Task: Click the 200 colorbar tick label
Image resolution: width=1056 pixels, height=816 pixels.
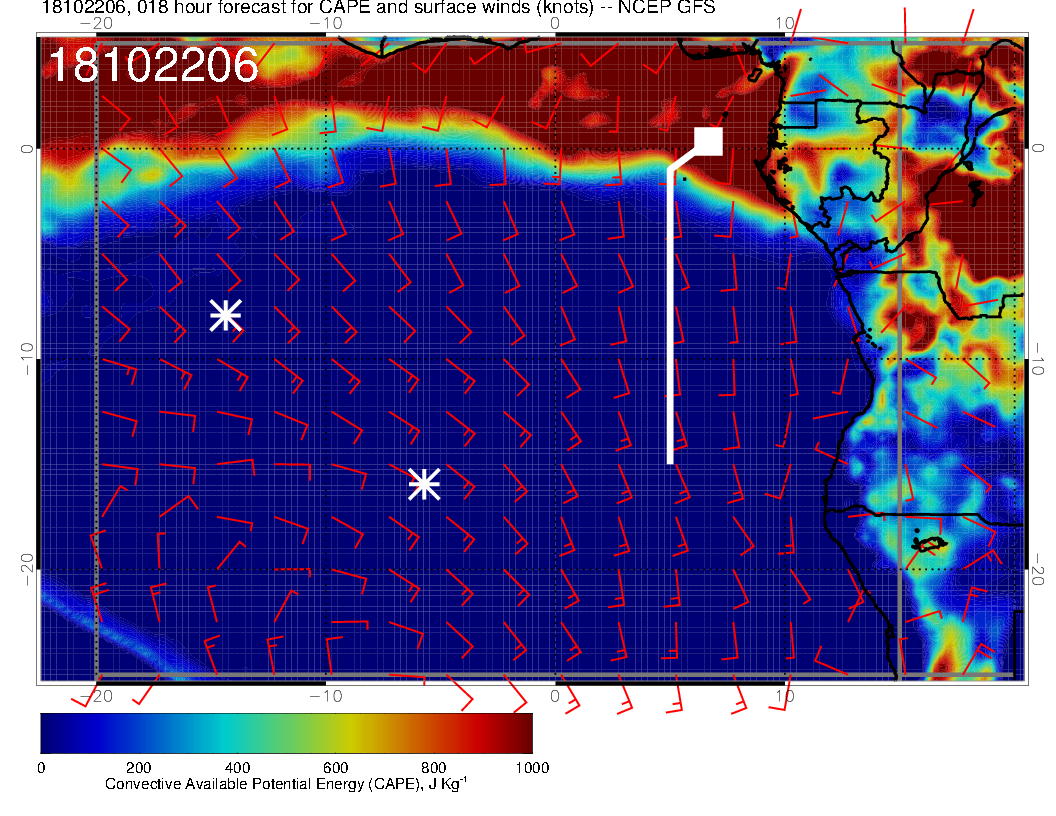Action: [138, 767]
